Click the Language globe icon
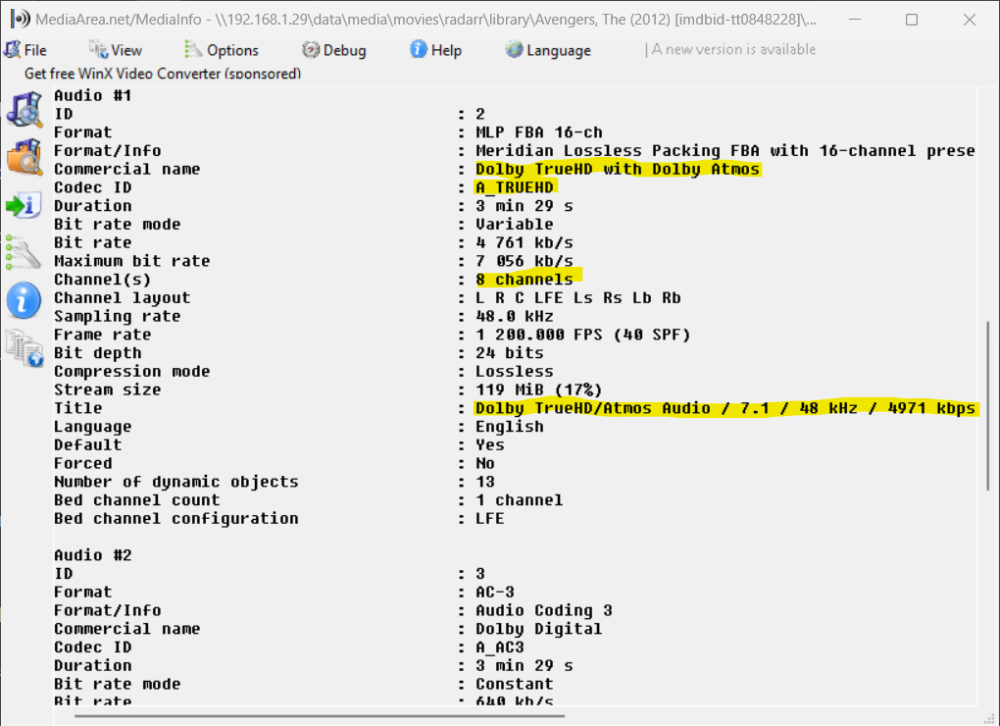The height and width of the screenshot is (726, 1000). [x=514, y=48]
